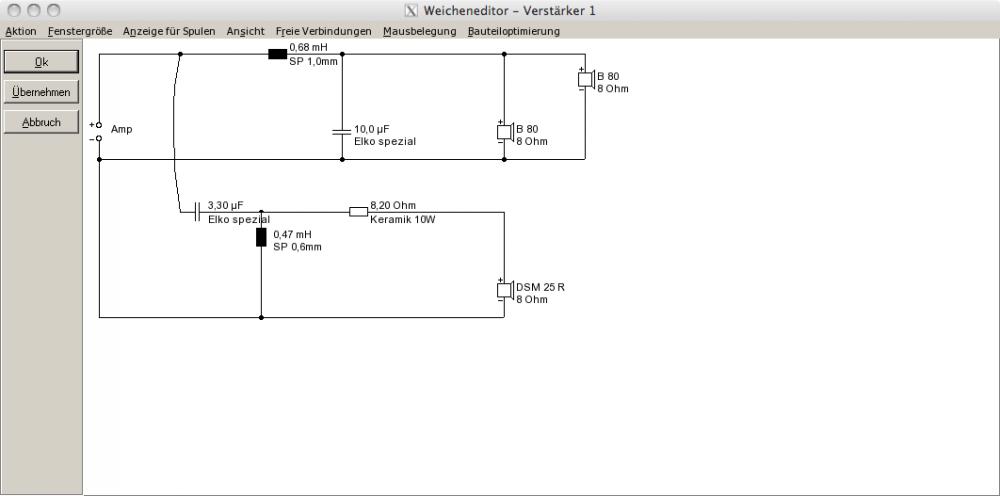Viewport: 1000px width, 496px height.
Task: Click the Übernehmen button
Action: pos(41,92)
